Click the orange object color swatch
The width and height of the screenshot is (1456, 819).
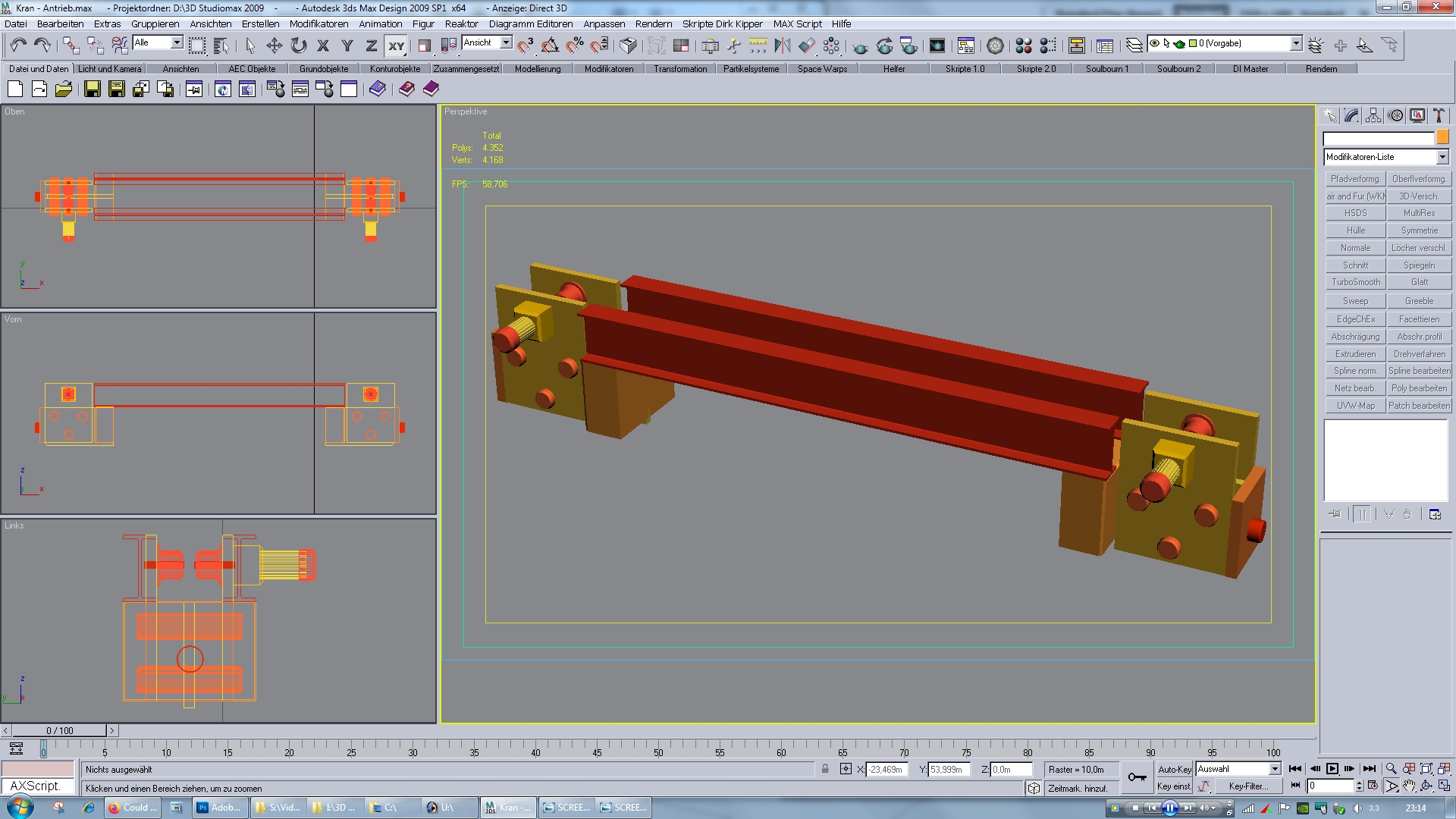pos(1442,137)
